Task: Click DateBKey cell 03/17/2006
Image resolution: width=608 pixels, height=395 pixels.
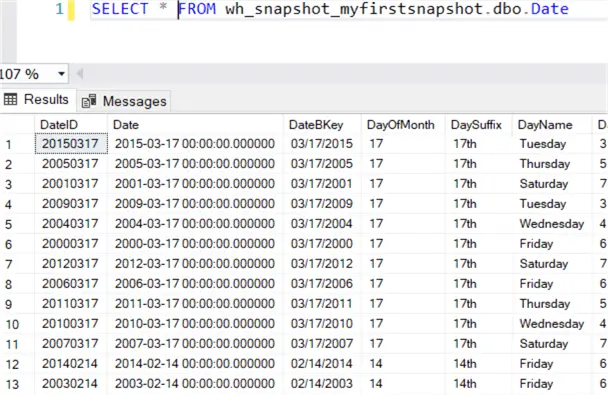Action: click(323, 284)
